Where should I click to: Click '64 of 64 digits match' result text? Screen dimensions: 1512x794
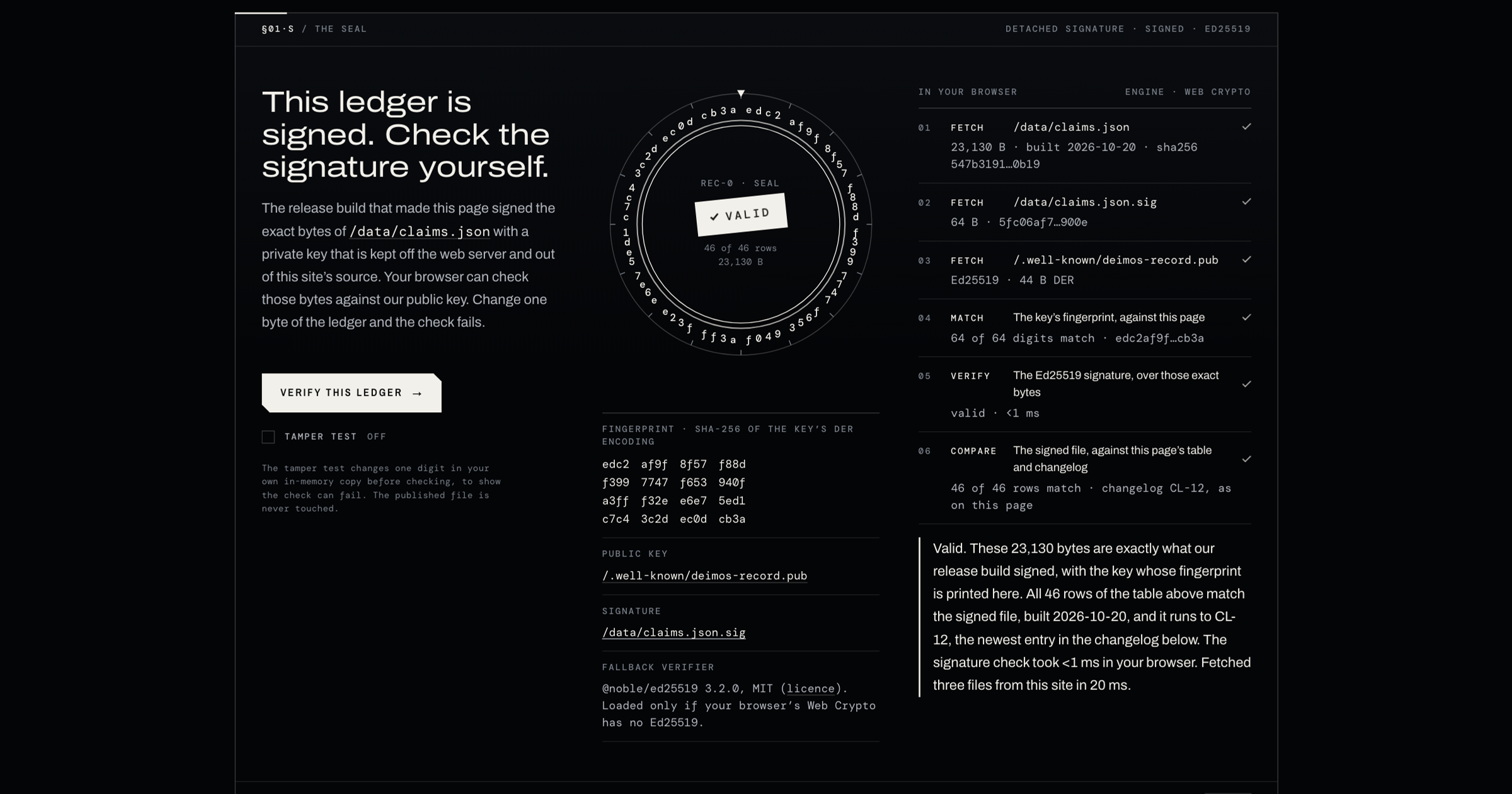tap(1022, 338)
